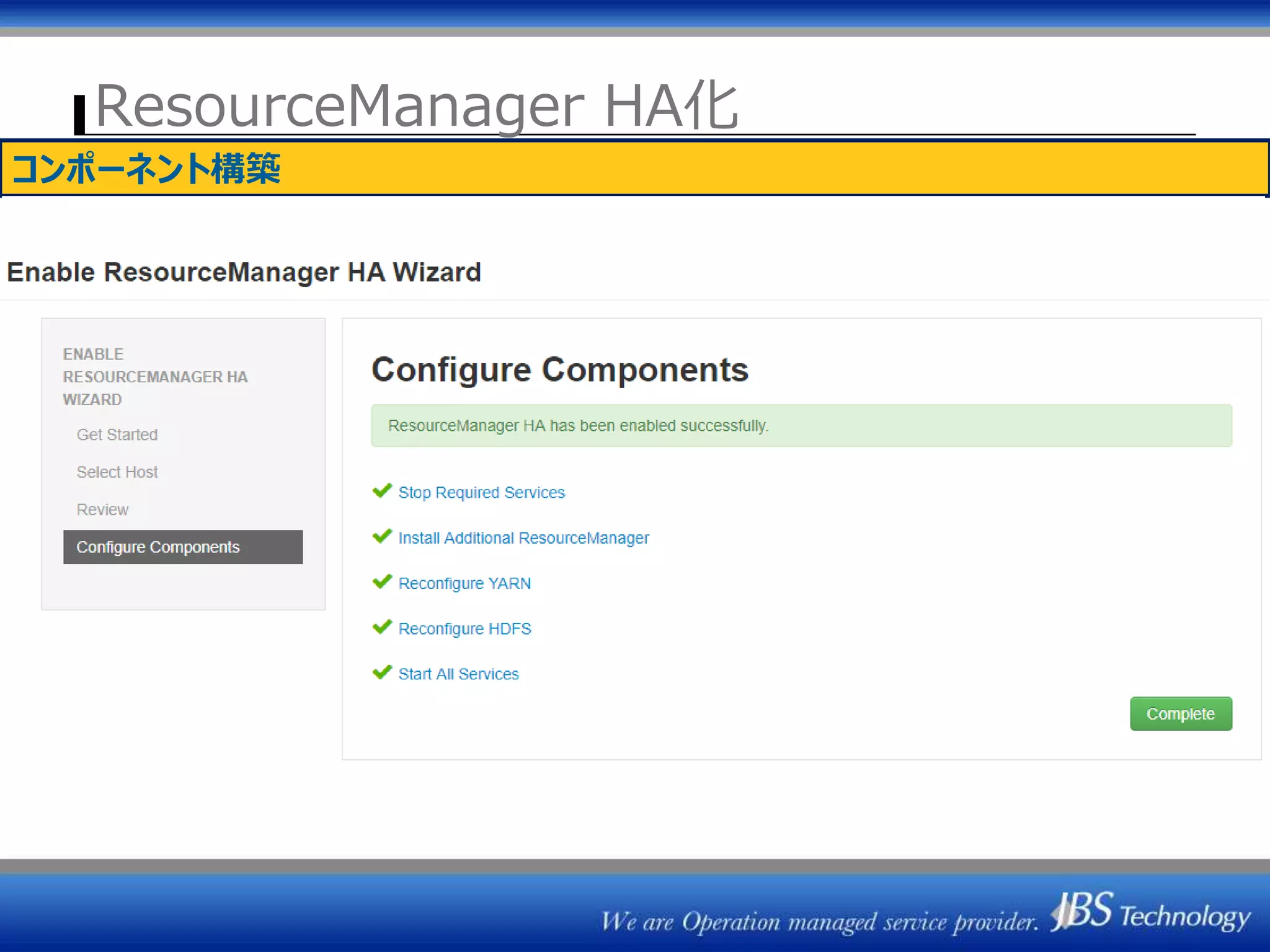Click the JBS Technology logo
The width and height of the screenshot is (1270, 952).
[1150, 912]
